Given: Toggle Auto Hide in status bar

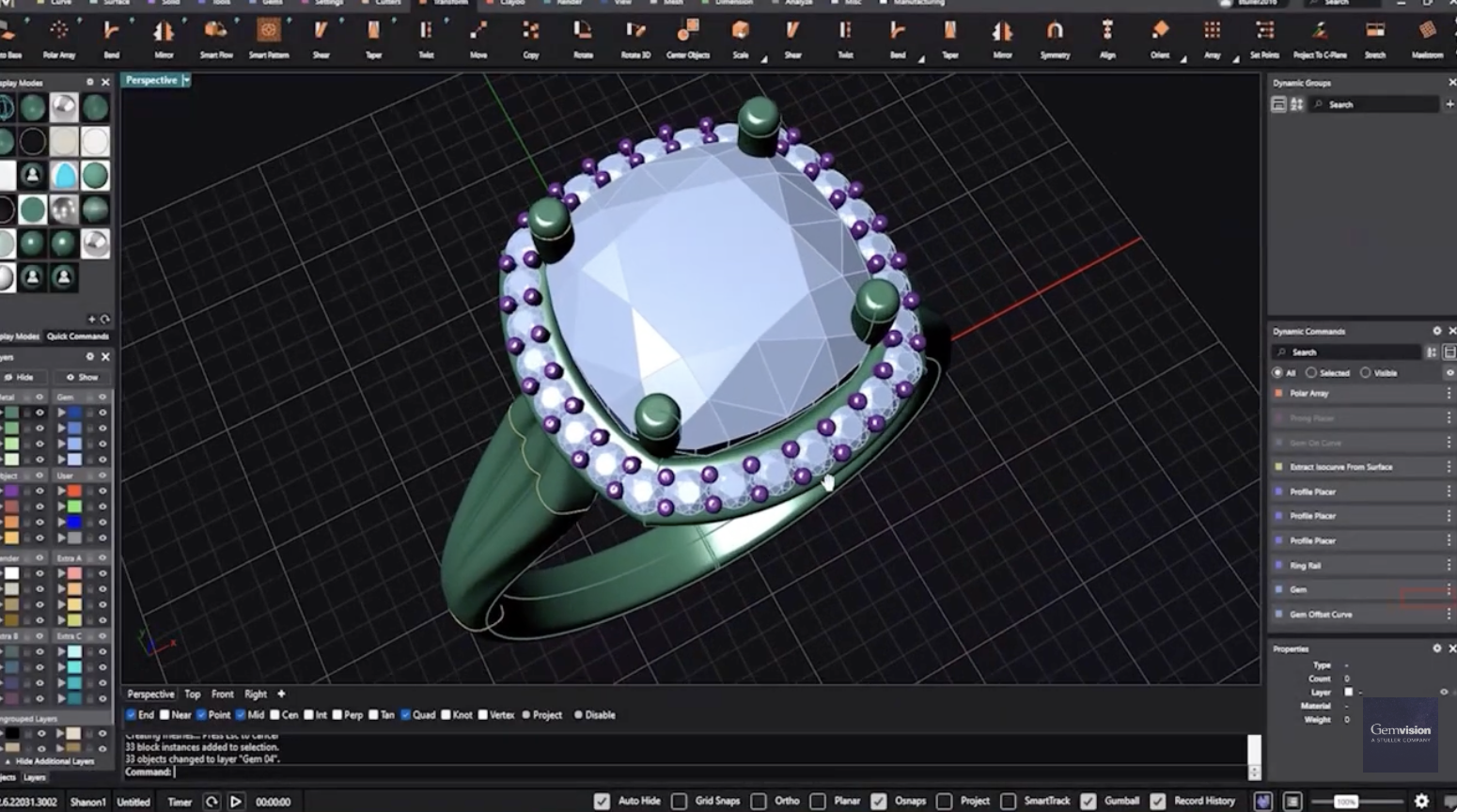Looking at the screenshot, I should point(602,802).
